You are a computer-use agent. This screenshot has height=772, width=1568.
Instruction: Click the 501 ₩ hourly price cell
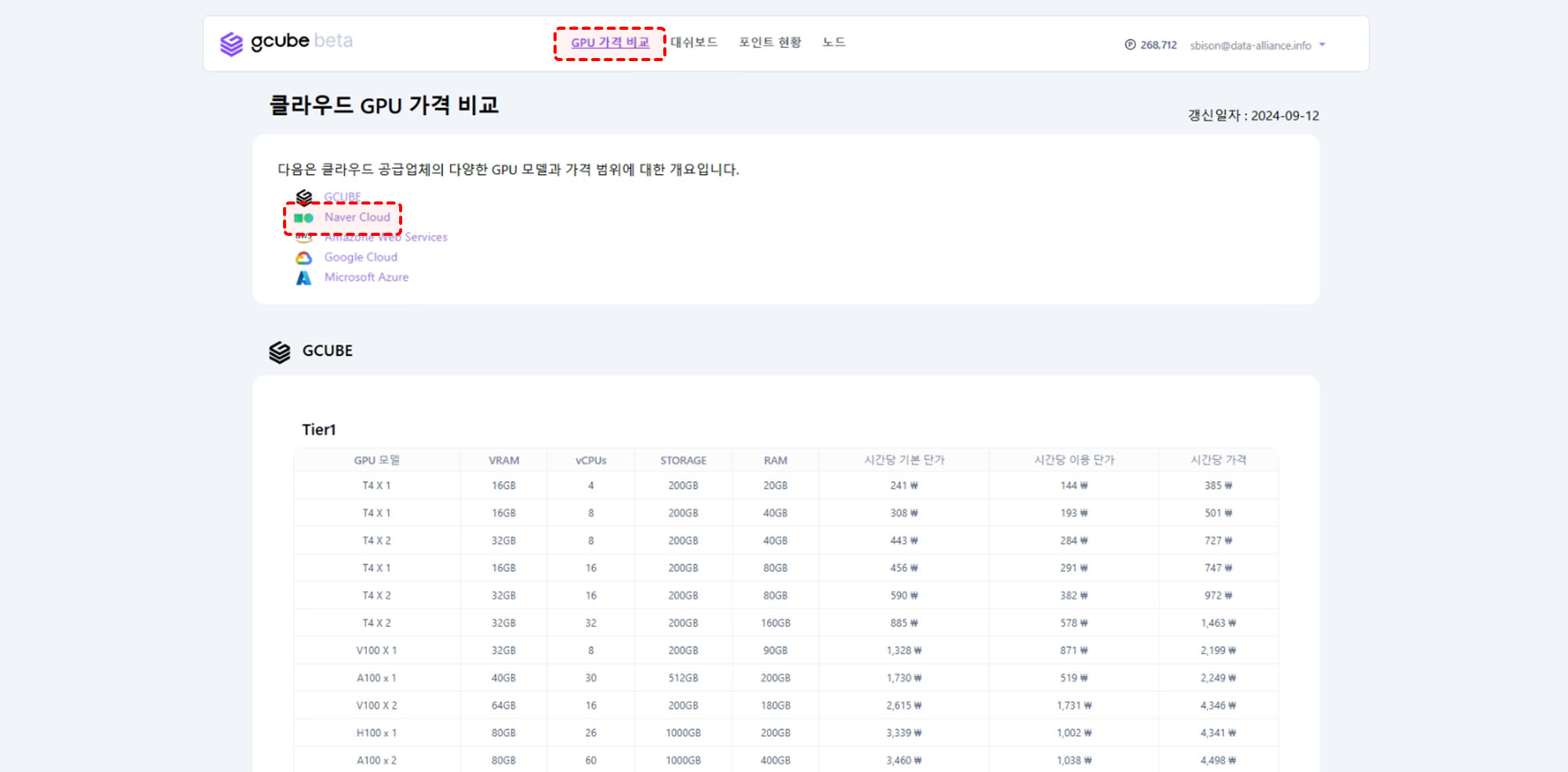click(x=1218, y=513)
